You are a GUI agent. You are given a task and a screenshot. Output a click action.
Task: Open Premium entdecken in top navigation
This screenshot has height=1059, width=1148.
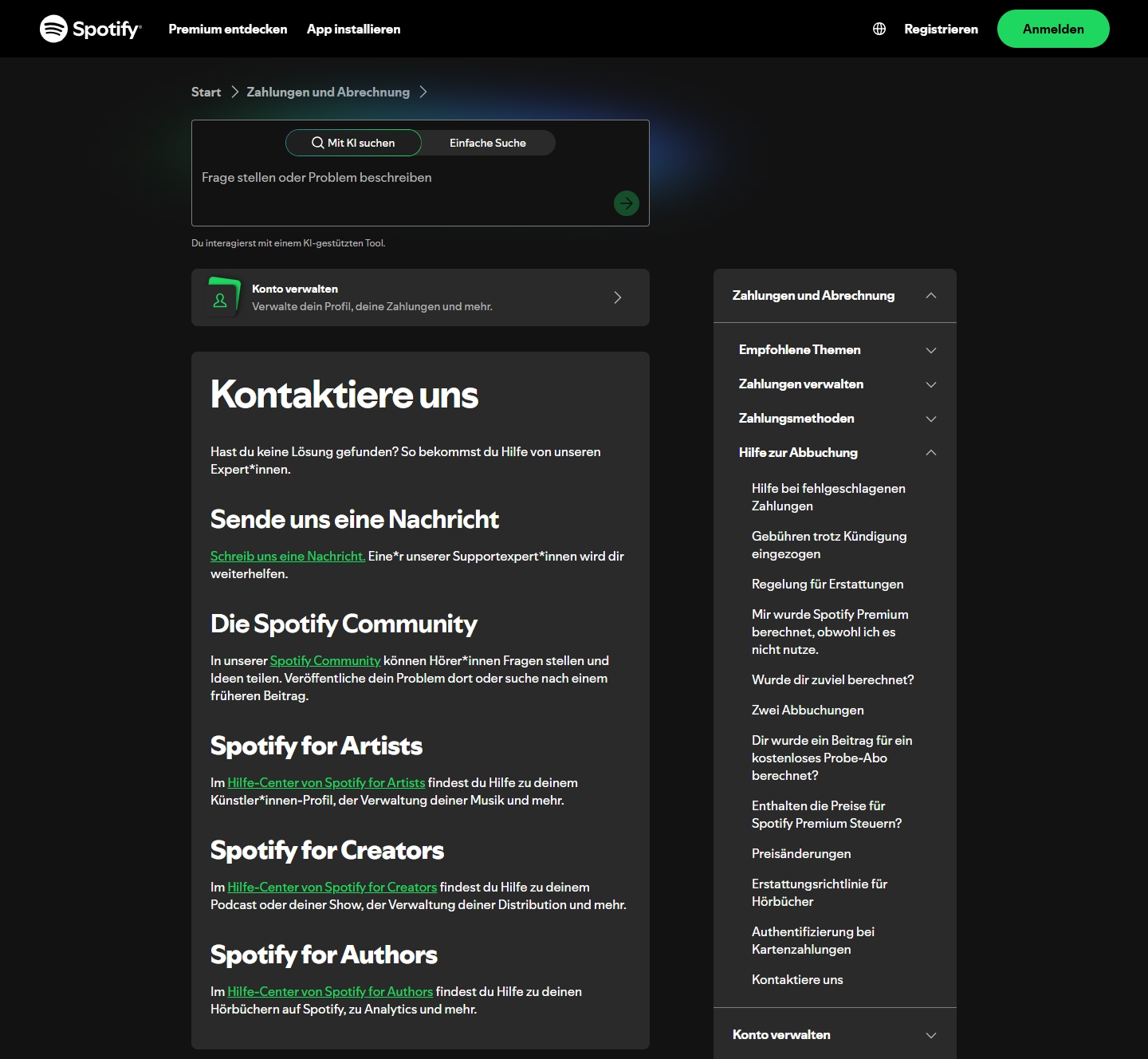click(x=228, y=29)
